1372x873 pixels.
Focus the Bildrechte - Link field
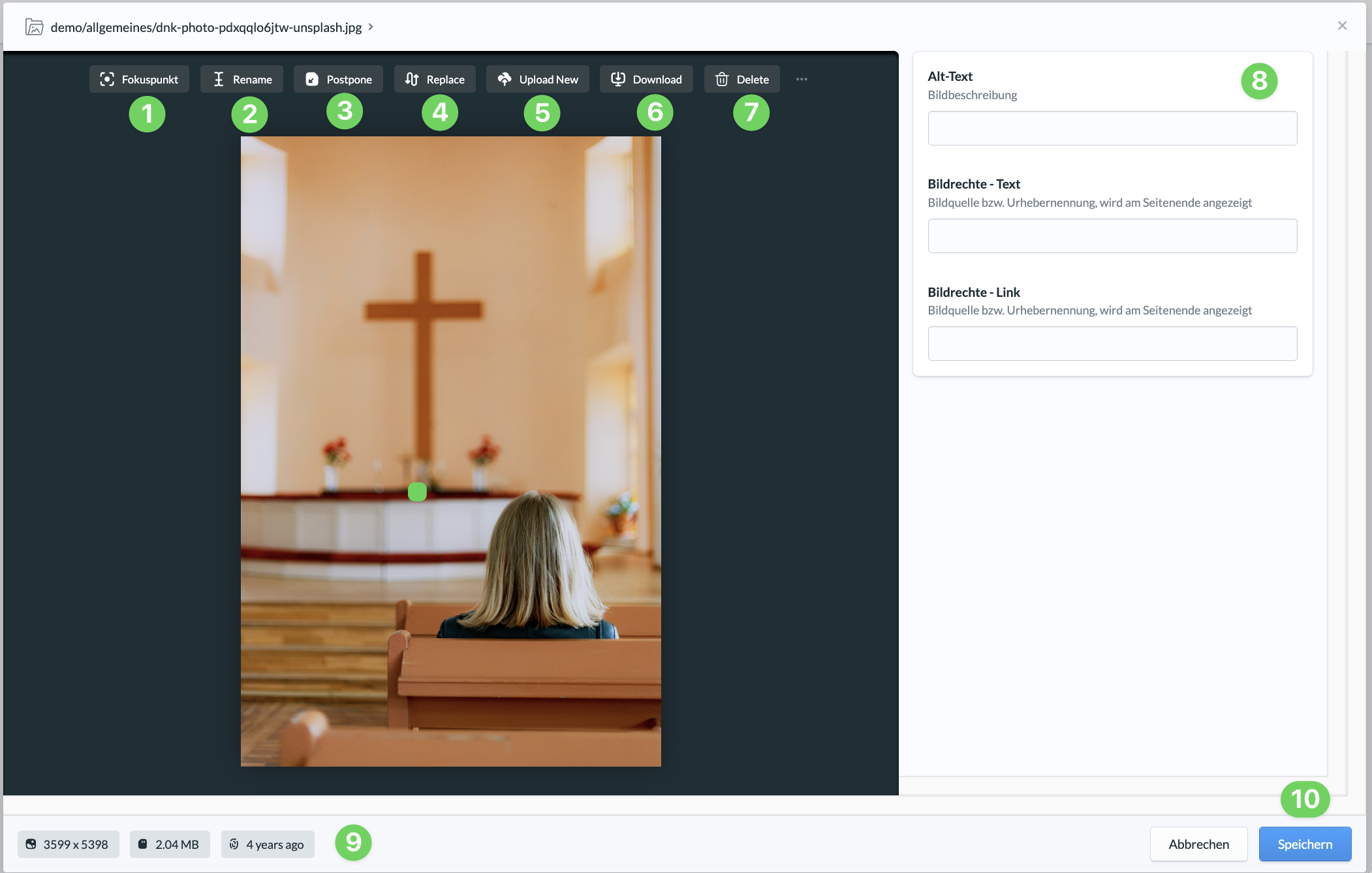[x=1112, y=343]
